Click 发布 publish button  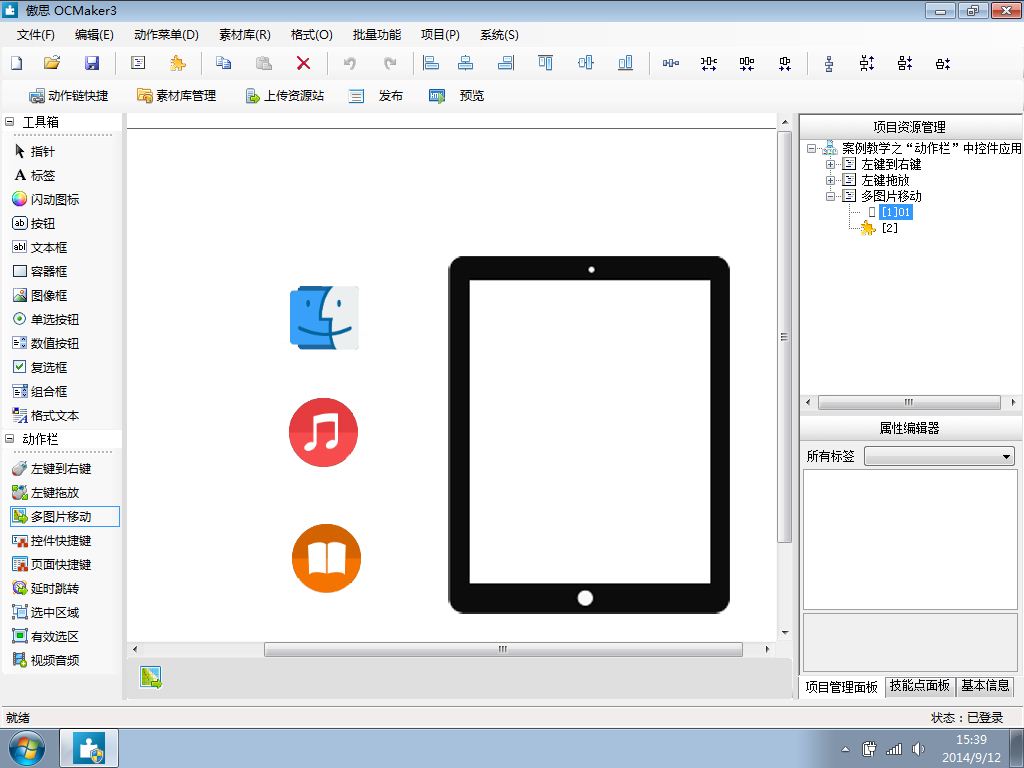click(376, 95)
